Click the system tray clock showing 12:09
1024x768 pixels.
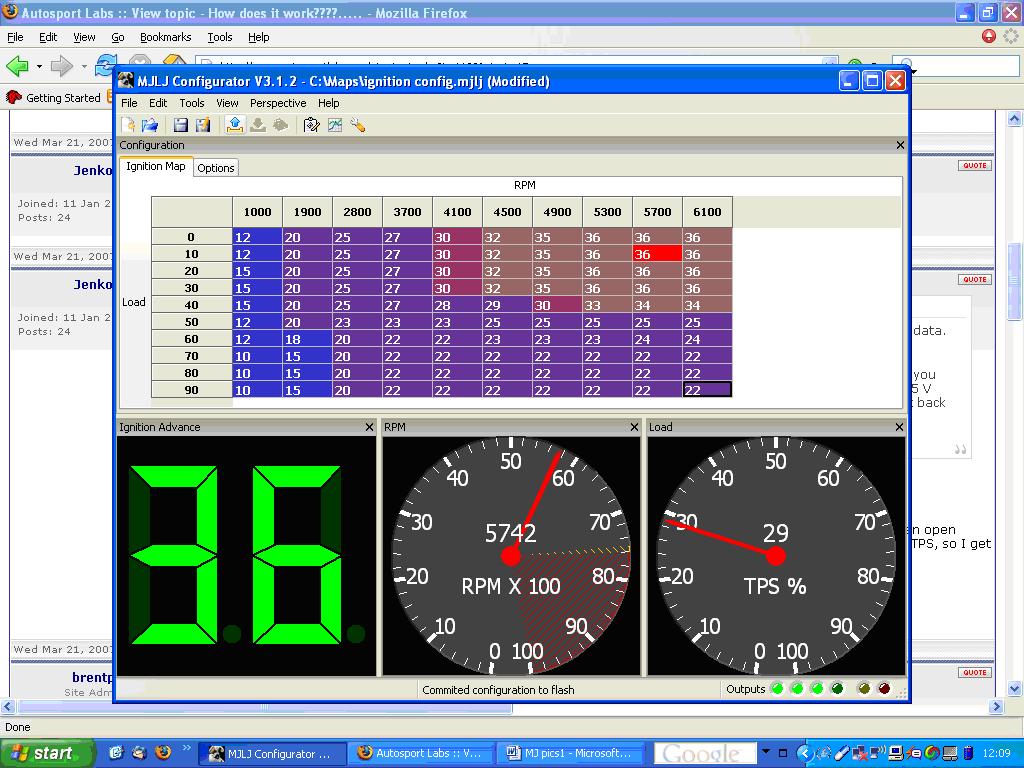click(997, 753)
